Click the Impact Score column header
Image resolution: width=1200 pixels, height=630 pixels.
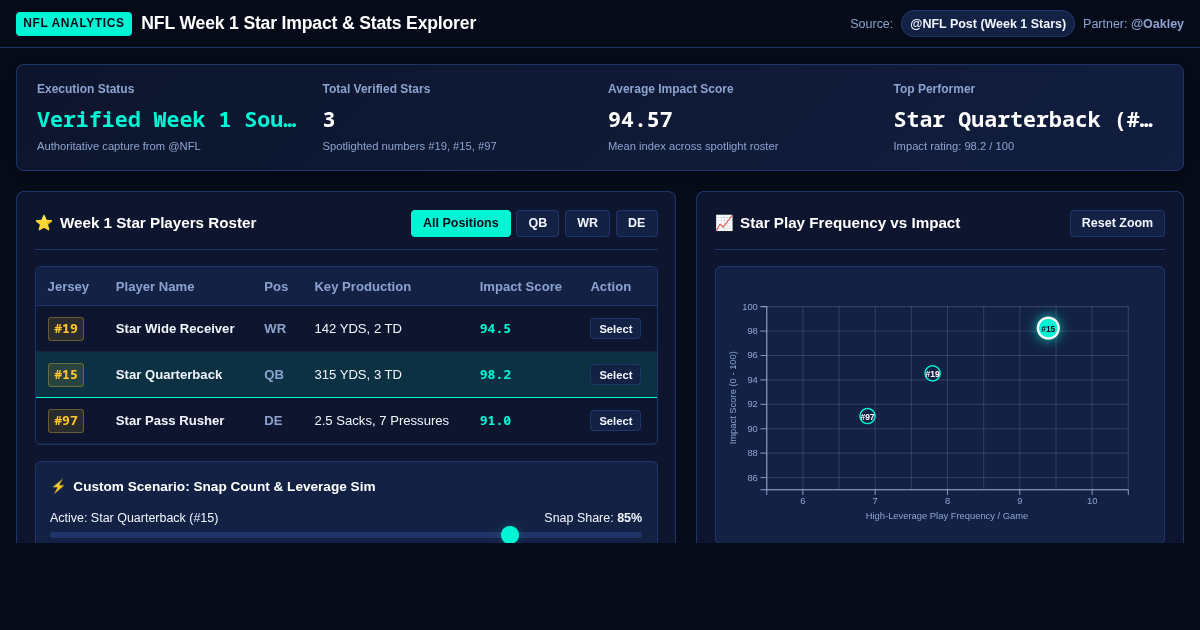point(521,286)
